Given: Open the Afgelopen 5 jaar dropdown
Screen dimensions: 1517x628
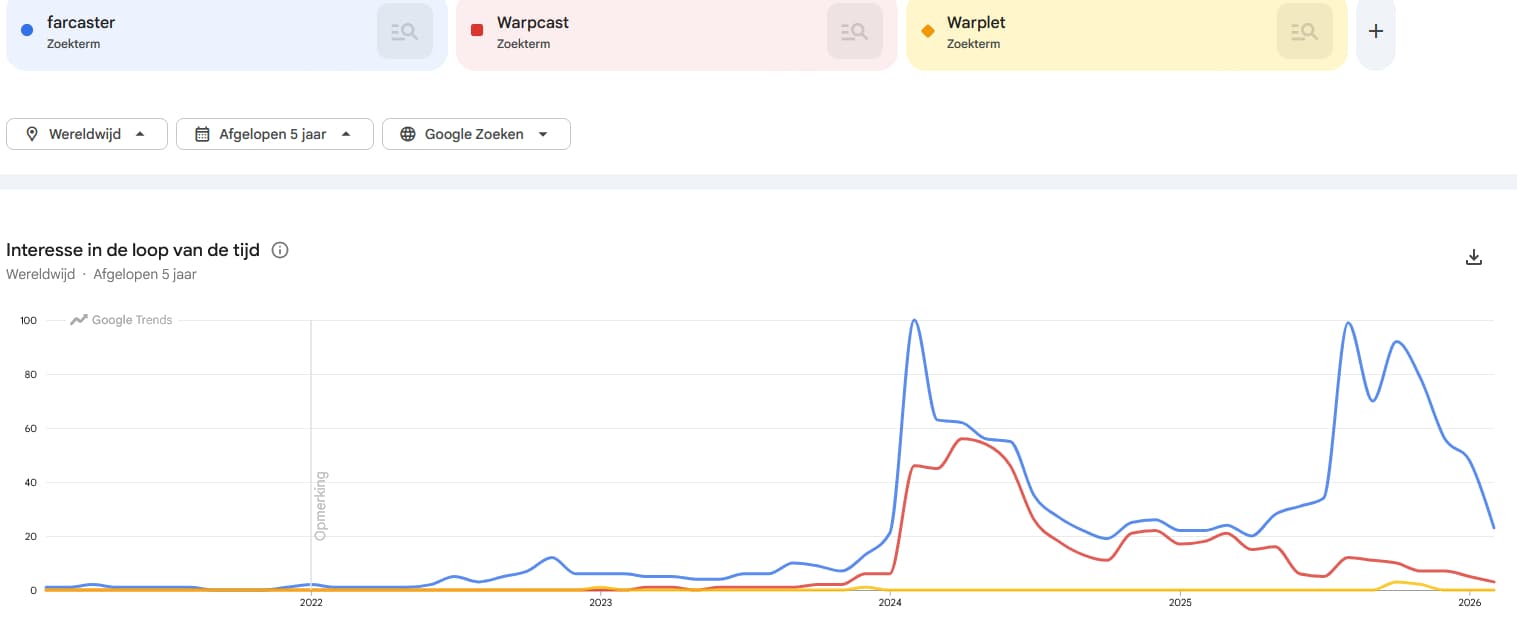Looking at the screenshot, I should 346,134.
